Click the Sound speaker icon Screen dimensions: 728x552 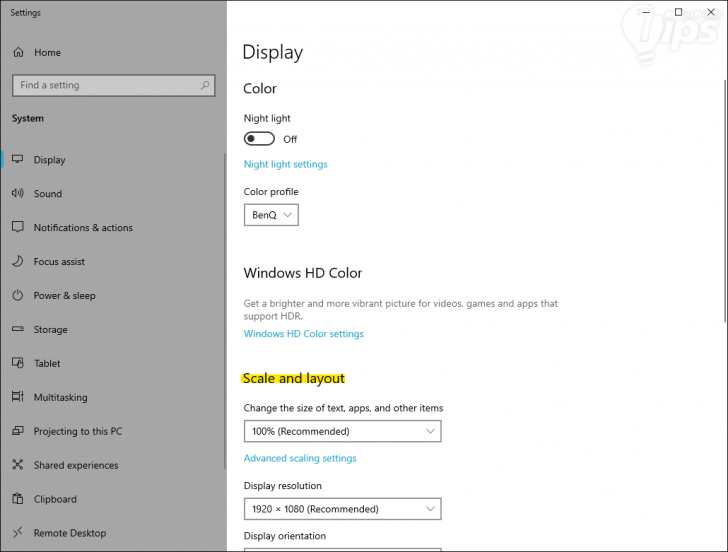coord(17,194)
